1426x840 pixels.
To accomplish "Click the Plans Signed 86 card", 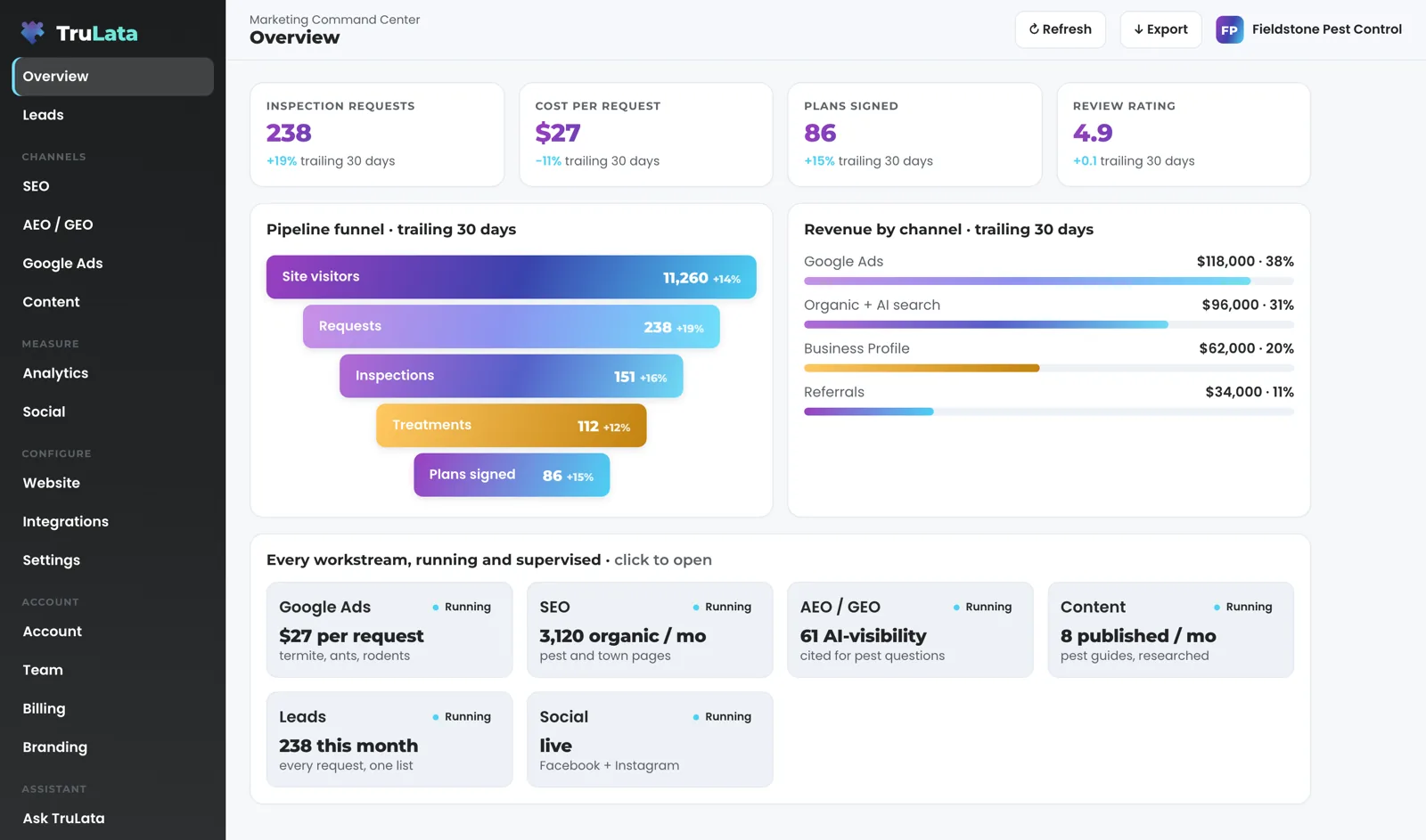I will point(914,135).
